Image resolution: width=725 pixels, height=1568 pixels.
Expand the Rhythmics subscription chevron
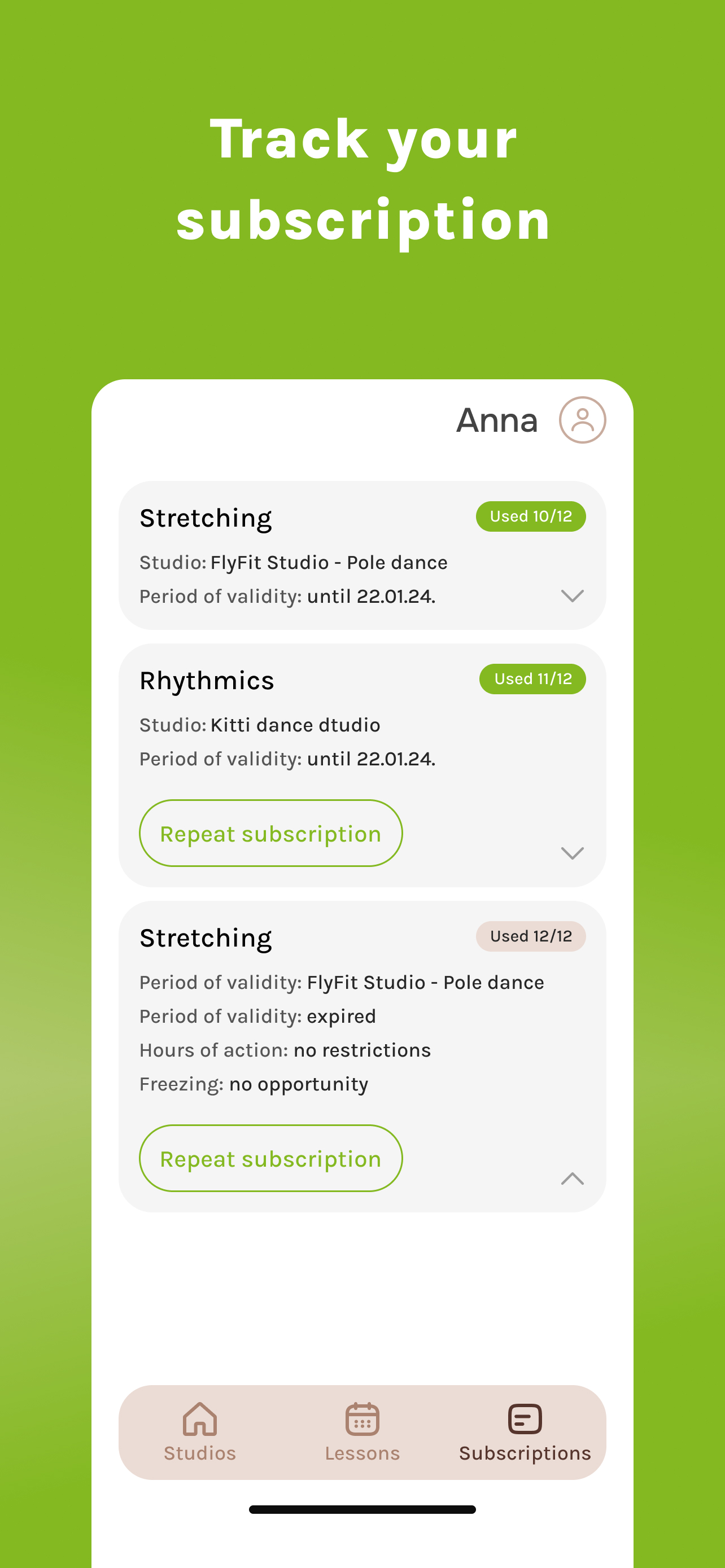pos(572,853)
